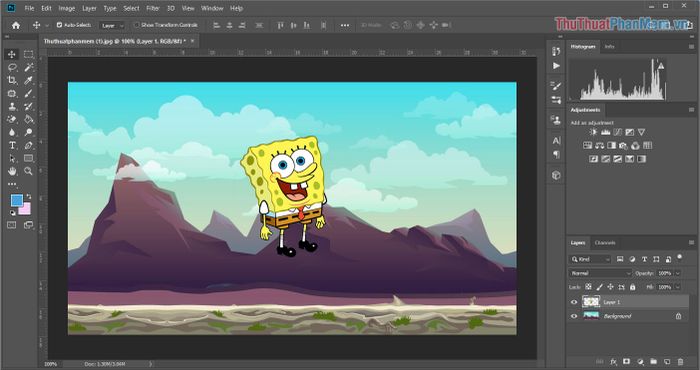
Task: Hide Layer 1 with its eye icon
Action: coord(574,302)
